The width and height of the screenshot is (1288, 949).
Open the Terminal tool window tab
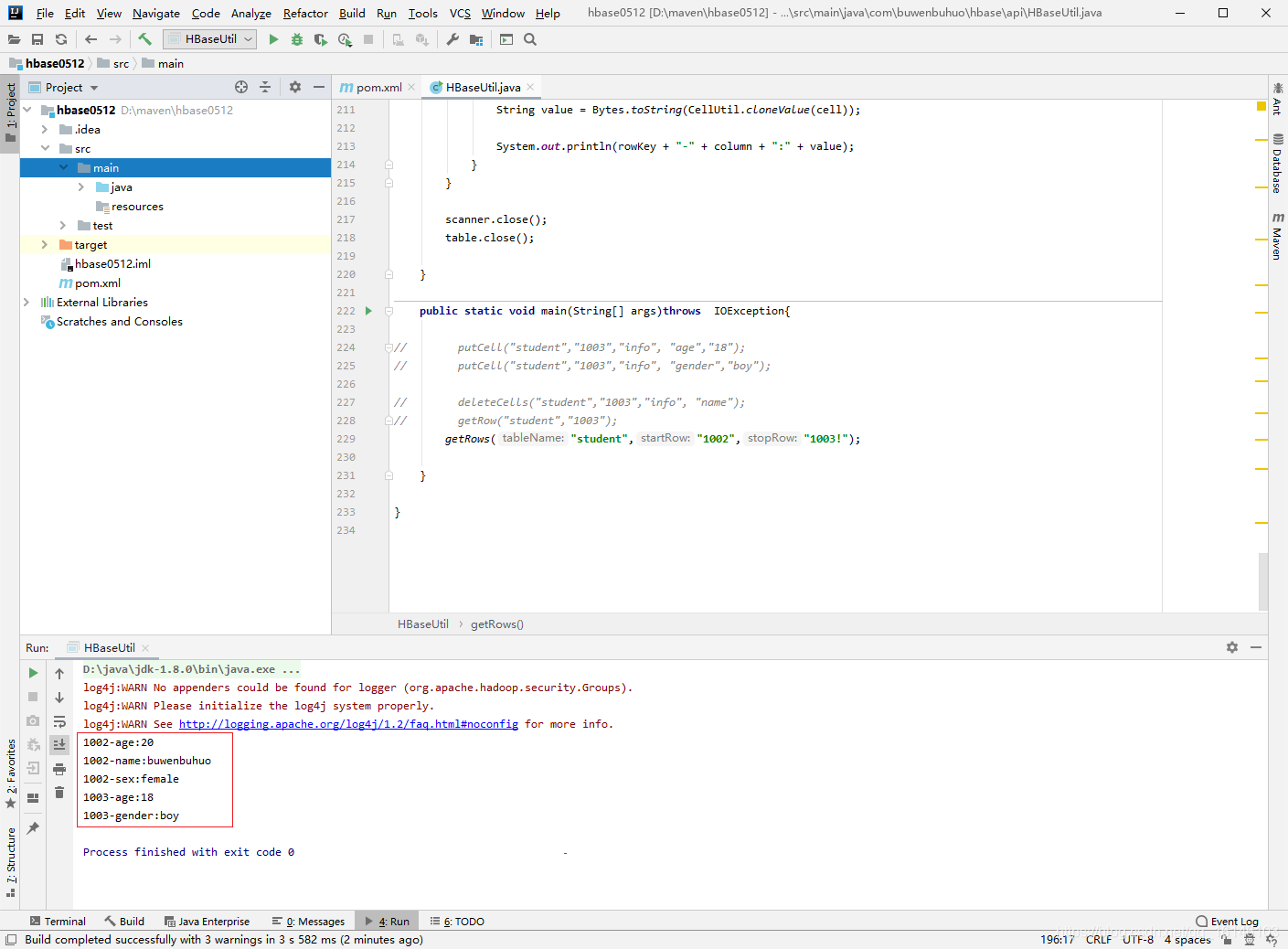click(x=58, y=922)
